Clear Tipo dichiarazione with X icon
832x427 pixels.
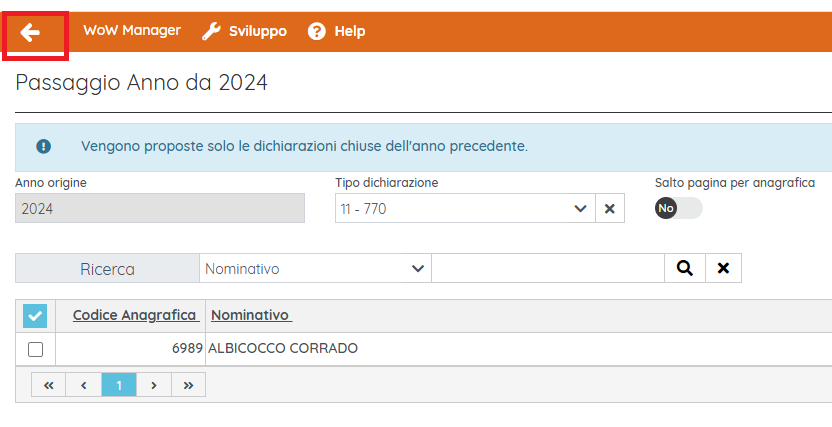[x=610, y=208]
